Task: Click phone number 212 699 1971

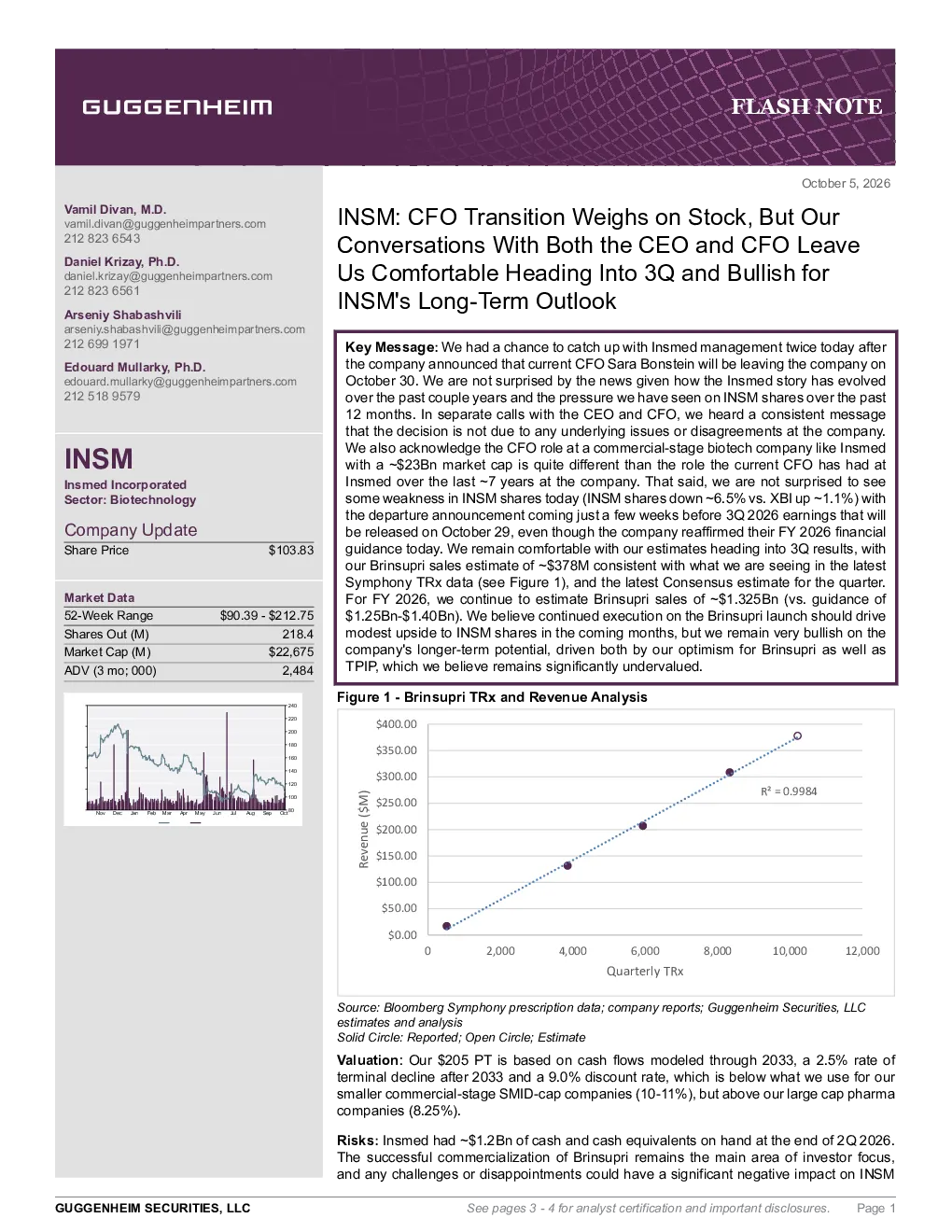Action: point(102,344)
